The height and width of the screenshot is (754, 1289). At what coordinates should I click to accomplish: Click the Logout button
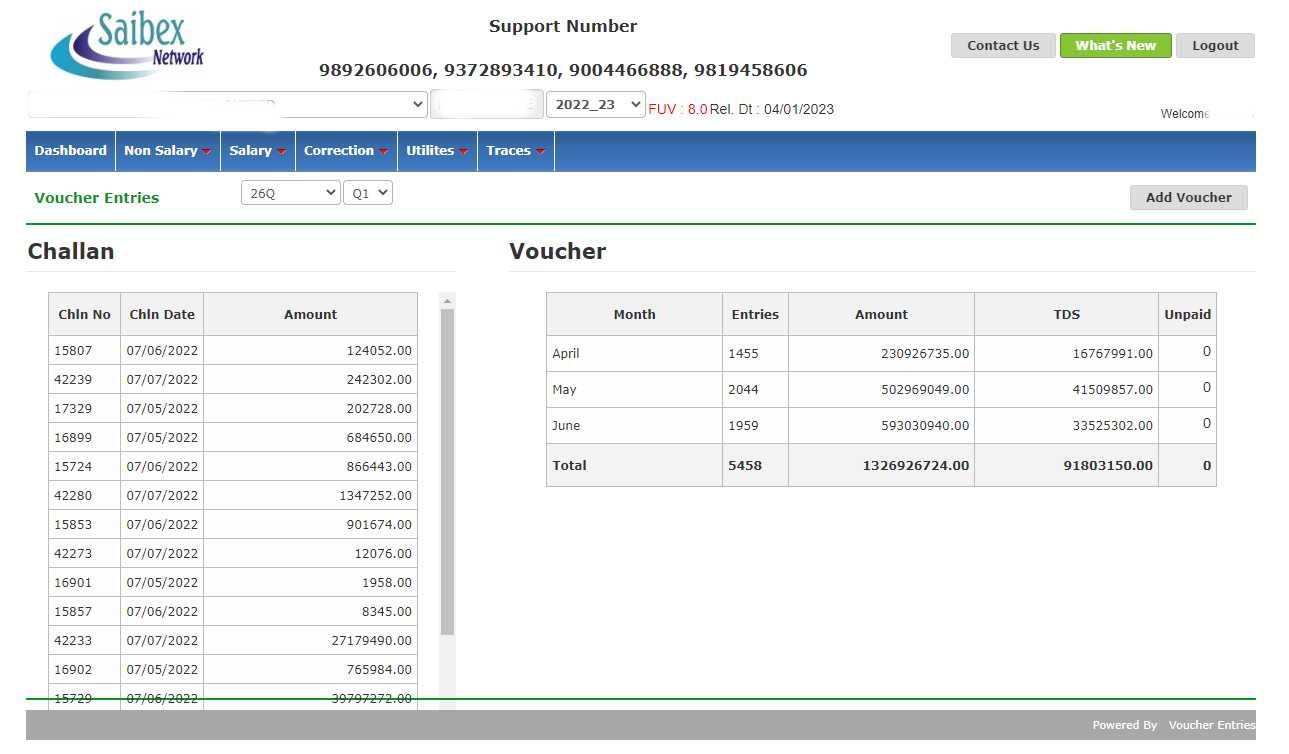coord(1215,45)
